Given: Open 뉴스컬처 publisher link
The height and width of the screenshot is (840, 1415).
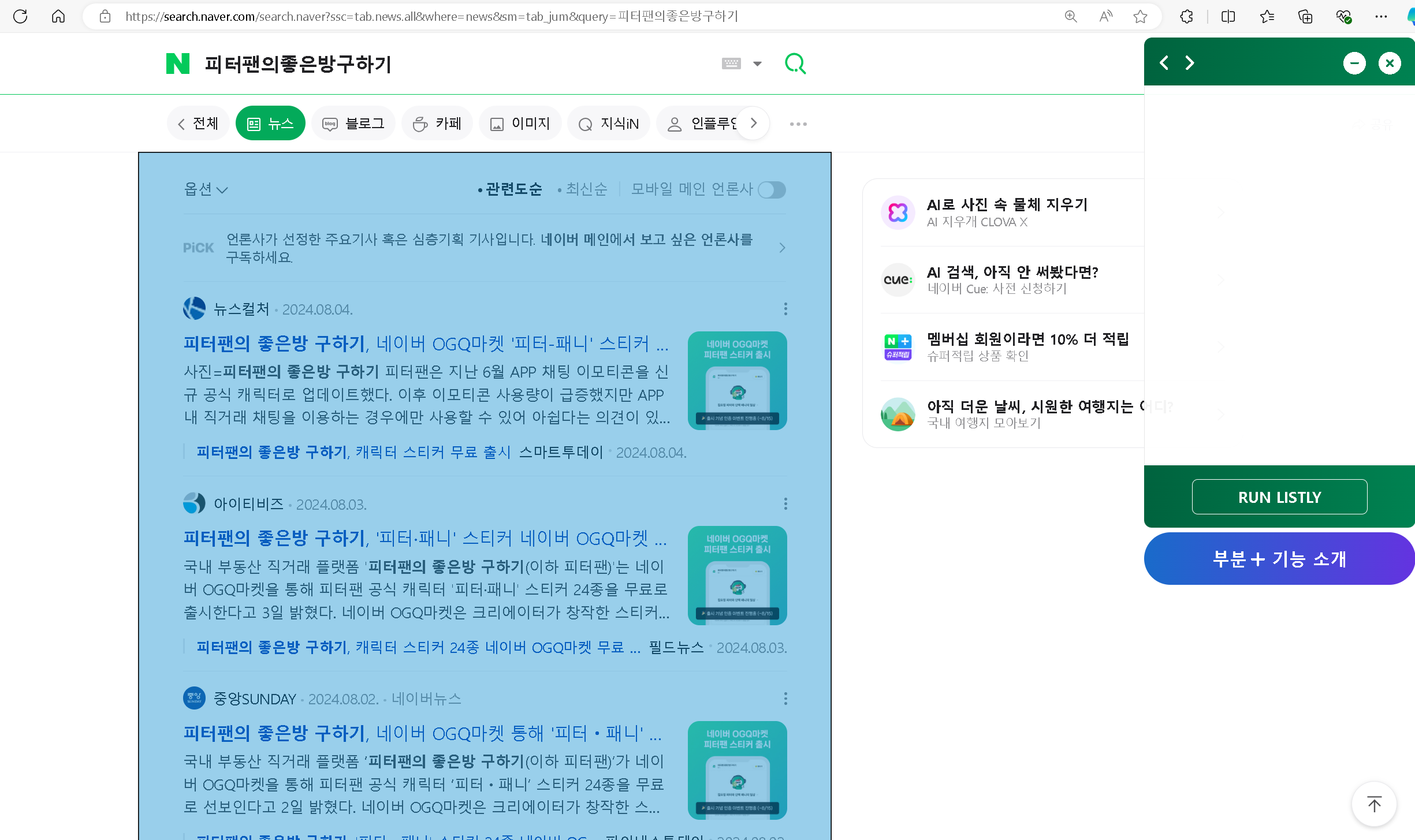Looking at the screenshot, I should point(241,309).
